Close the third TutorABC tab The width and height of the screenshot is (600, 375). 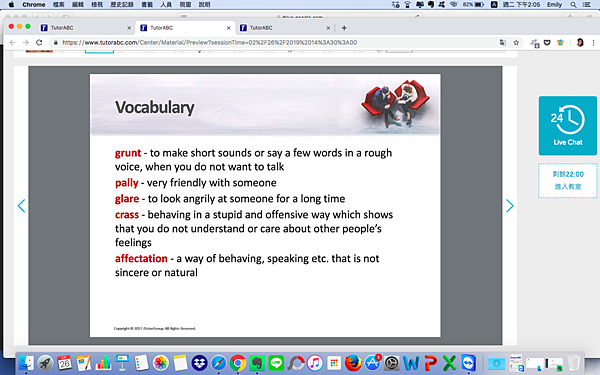point(328,28)
